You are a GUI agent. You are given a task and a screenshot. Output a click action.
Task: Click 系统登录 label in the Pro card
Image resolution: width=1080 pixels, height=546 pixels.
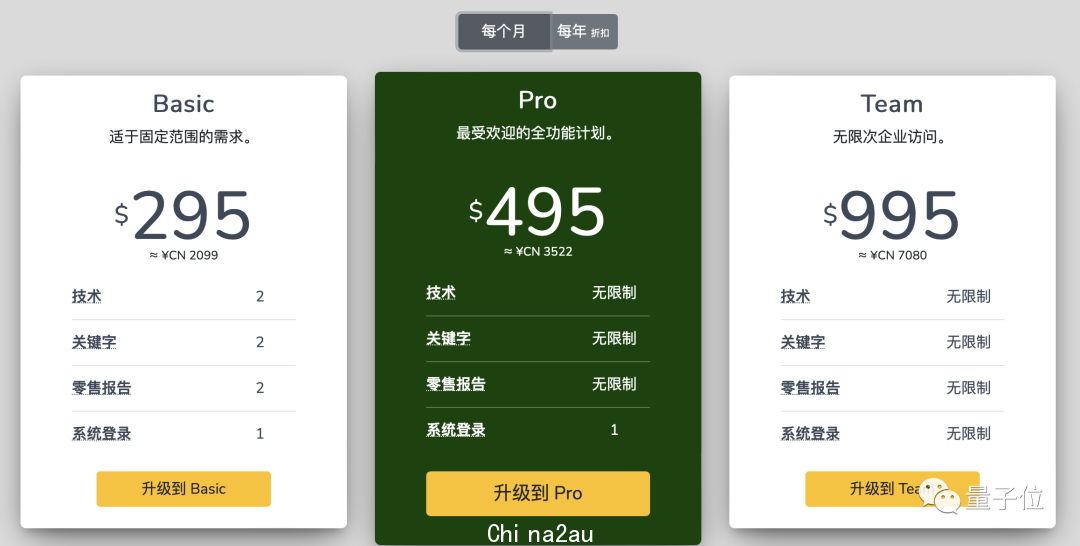(456, 430)
